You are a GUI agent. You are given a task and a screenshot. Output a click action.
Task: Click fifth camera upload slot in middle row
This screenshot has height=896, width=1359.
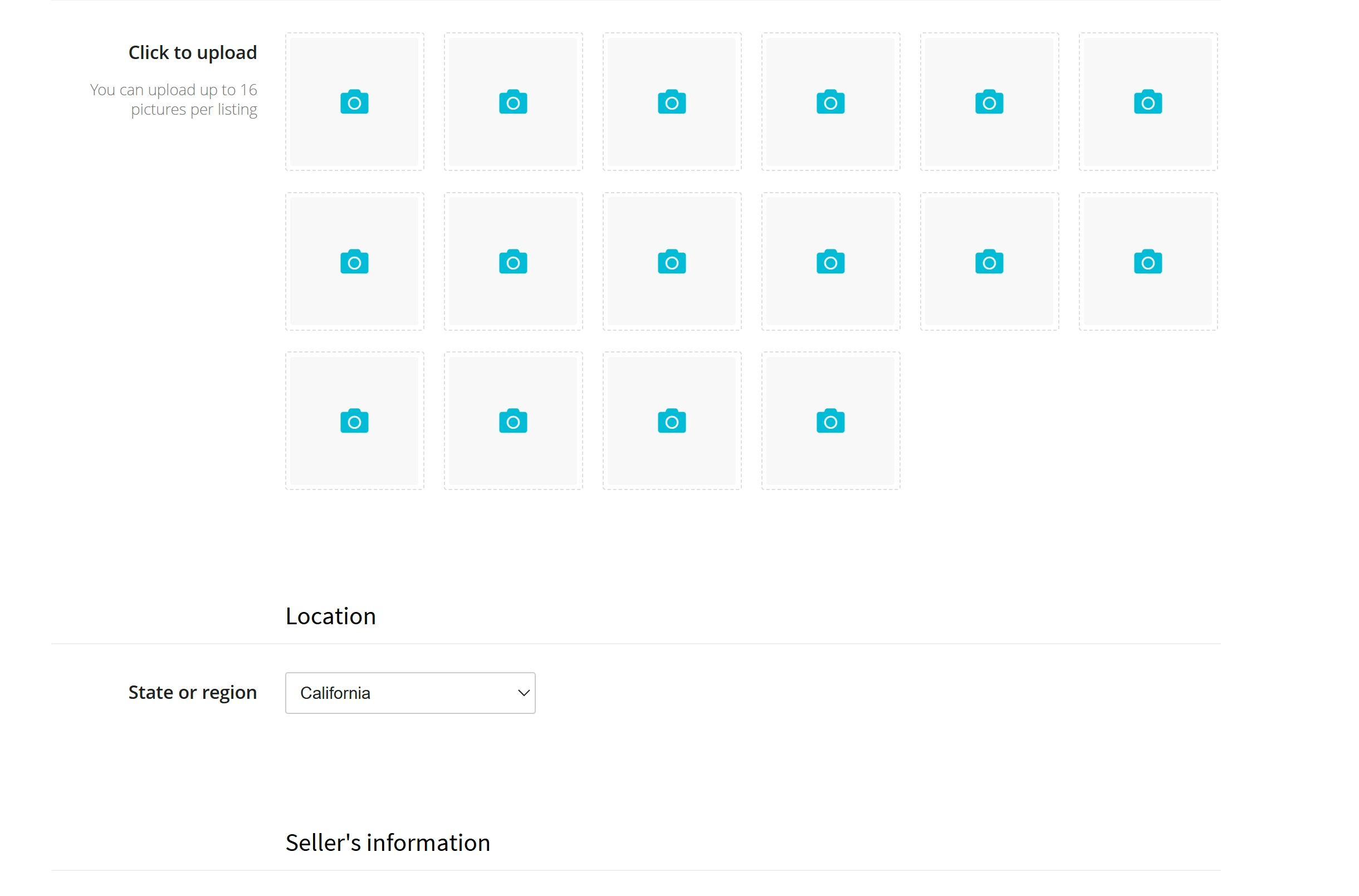point(989,262)
